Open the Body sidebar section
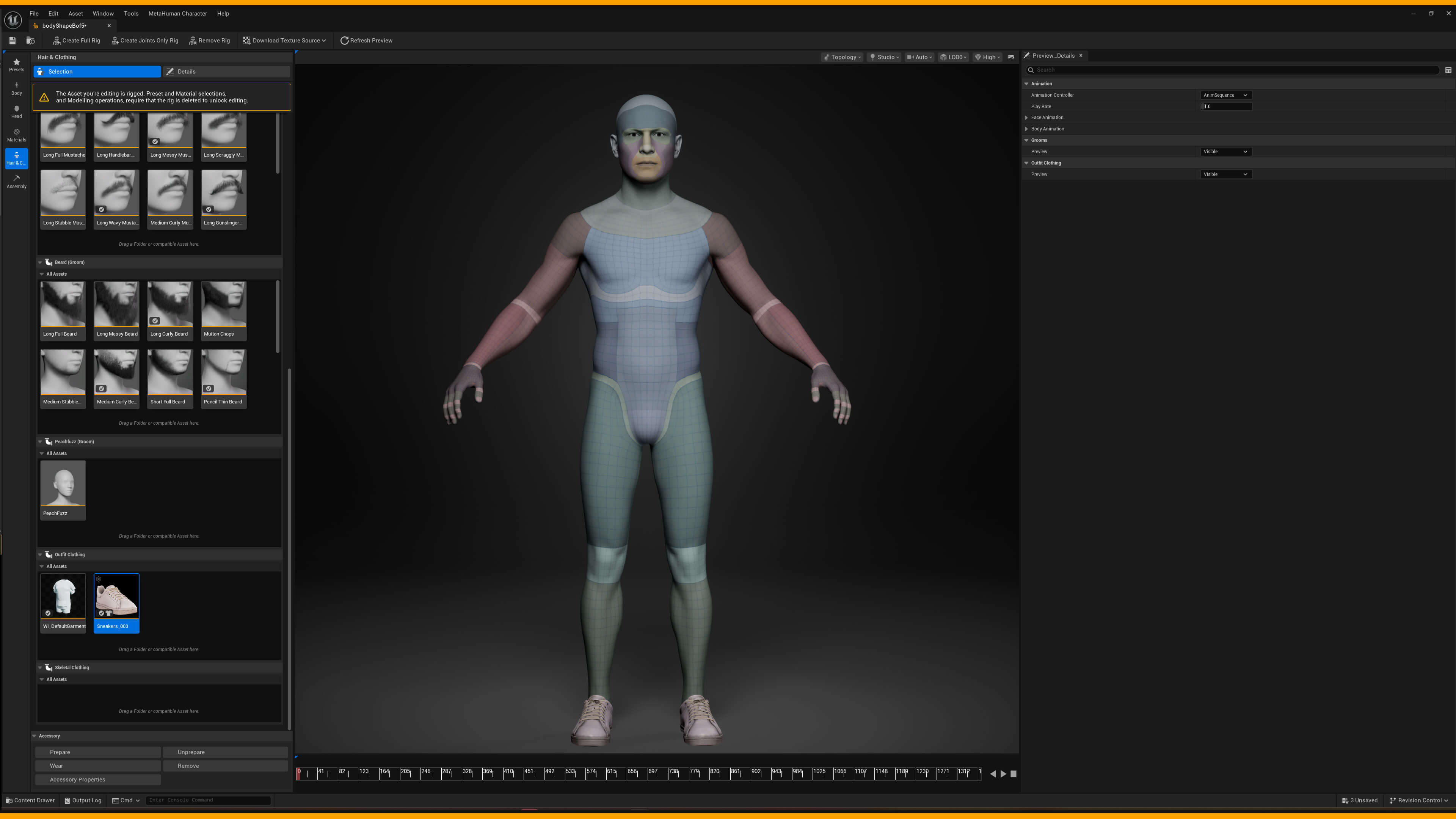 coord(16,88)
